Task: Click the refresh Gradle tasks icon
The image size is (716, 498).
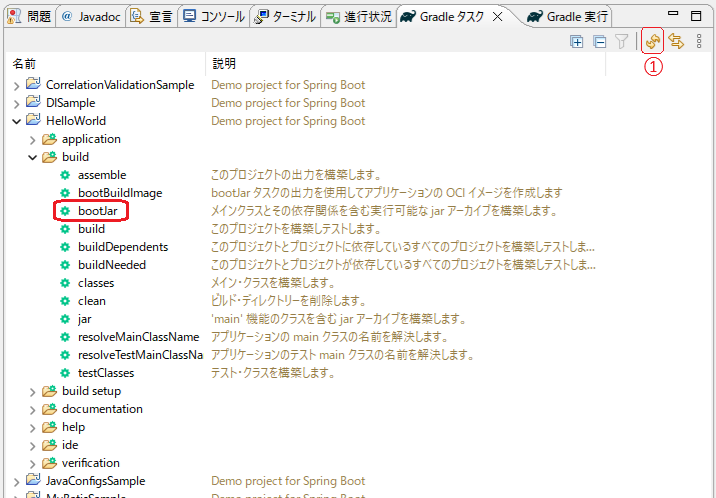Action: pos(653,41)
